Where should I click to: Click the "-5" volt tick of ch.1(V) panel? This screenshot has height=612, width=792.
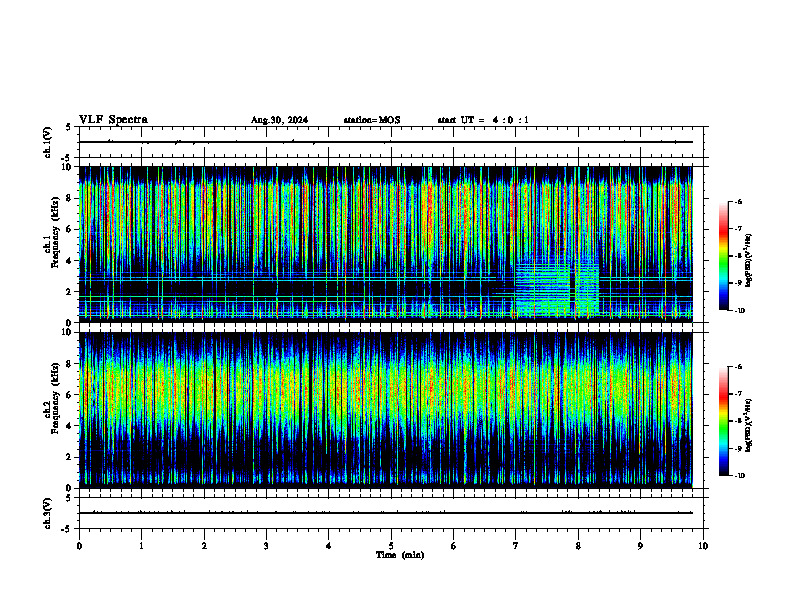(x=67, y=159)
